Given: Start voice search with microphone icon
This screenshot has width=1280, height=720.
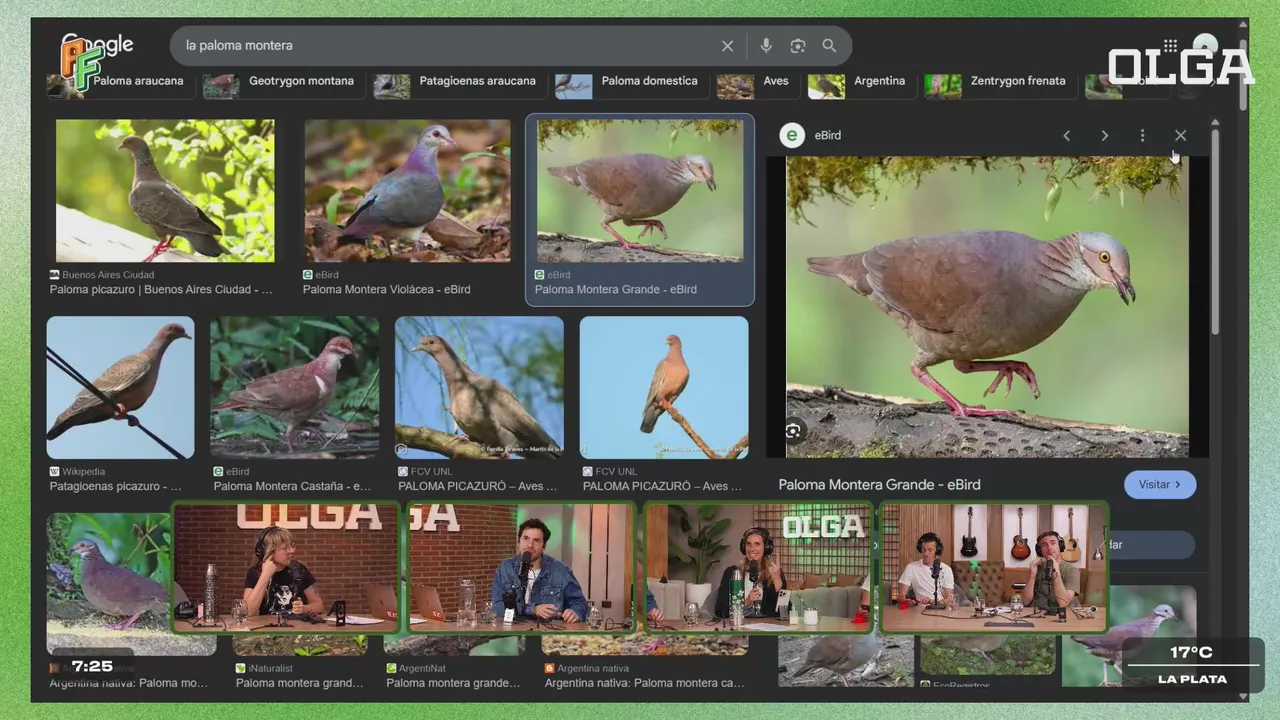Looking at the screenshot, I should pos(766,46).
